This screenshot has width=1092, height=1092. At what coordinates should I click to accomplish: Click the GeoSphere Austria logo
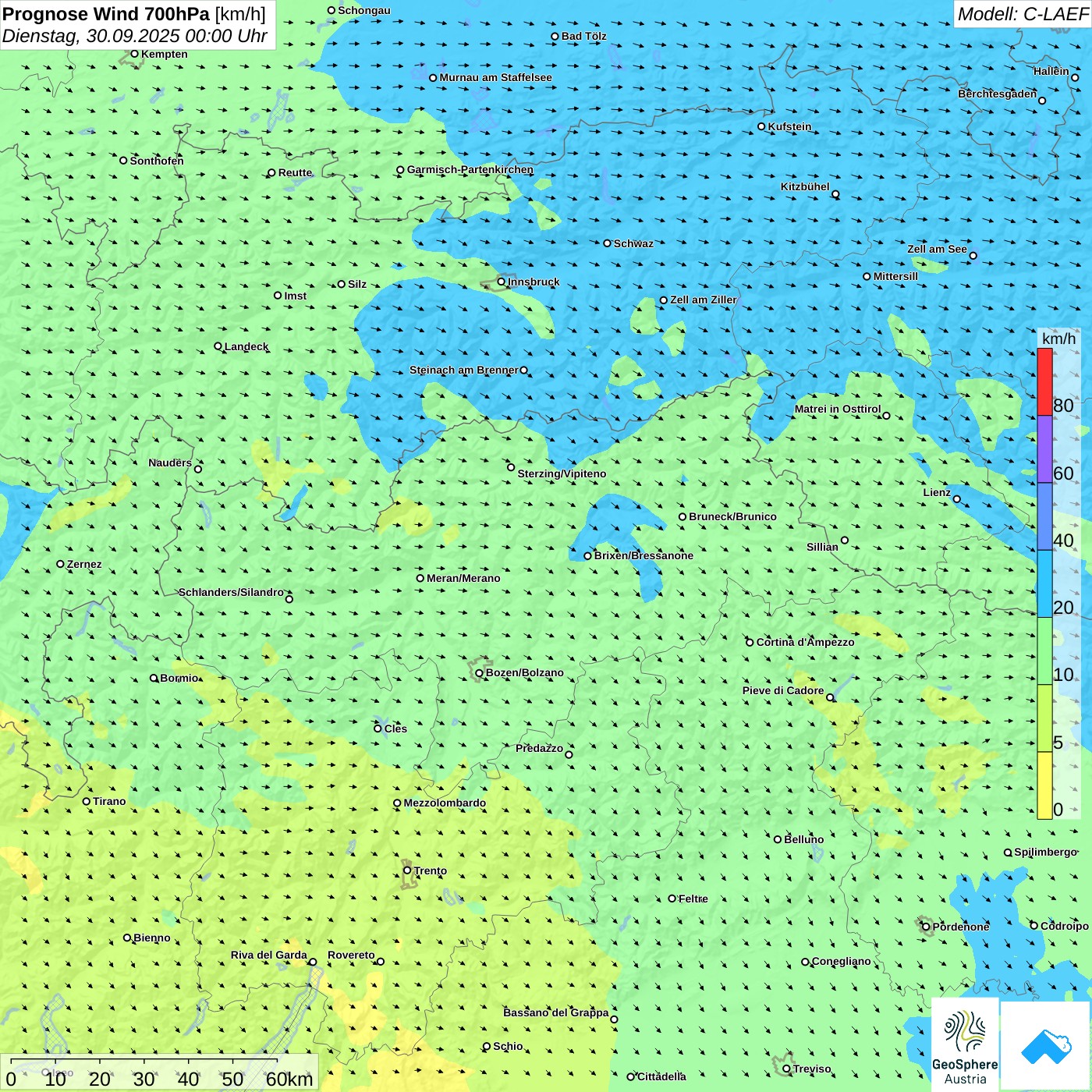965,1044
